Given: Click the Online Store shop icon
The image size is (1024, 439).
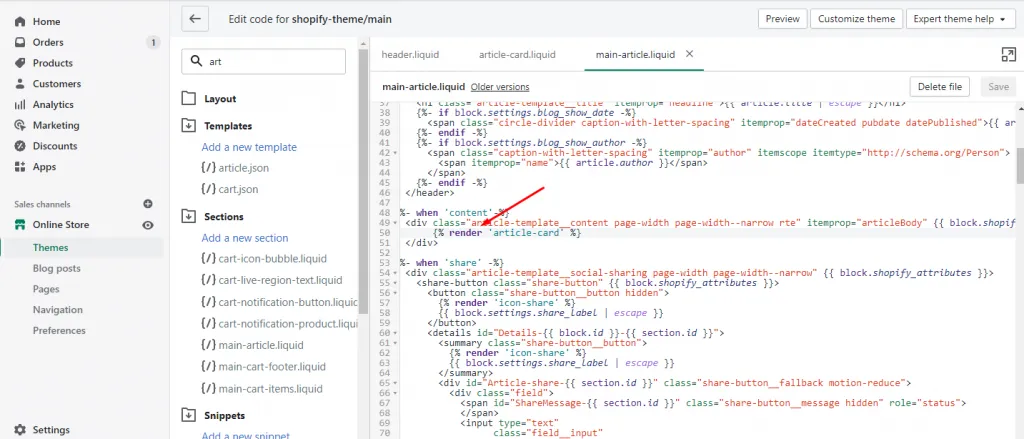Looking at the screenshot, I should [20, 225].
